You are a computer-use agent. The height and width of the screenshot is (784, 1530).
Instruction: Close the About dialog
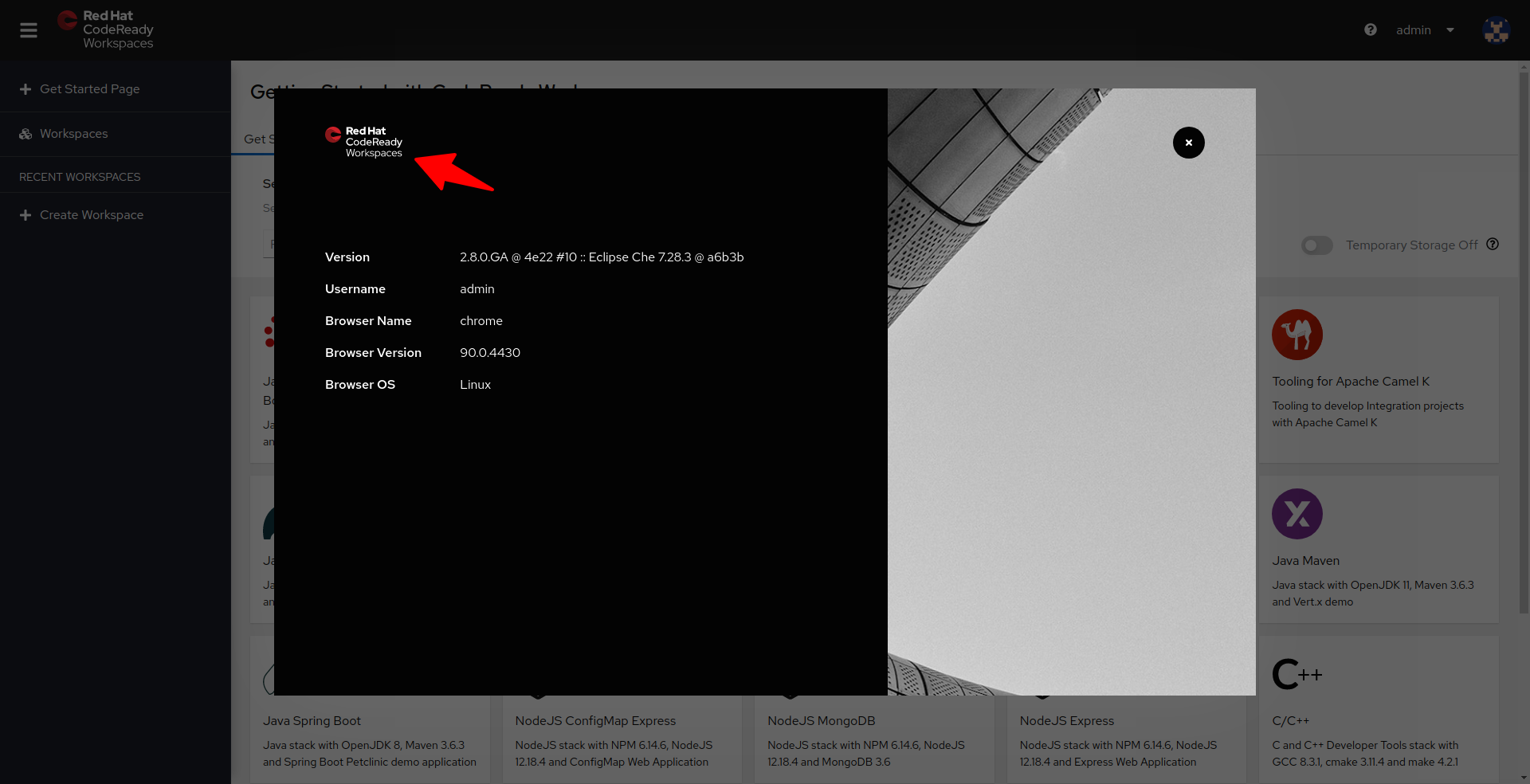(x=1188, y=143)
